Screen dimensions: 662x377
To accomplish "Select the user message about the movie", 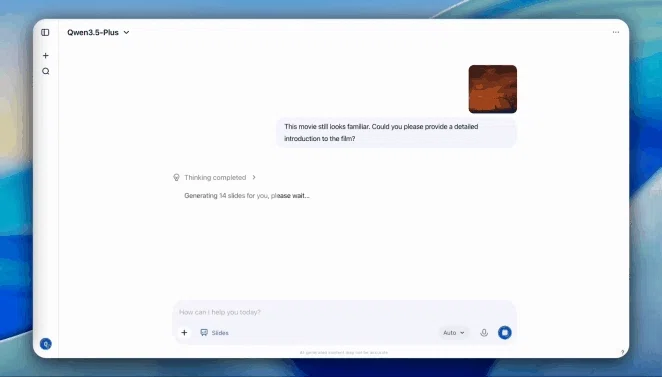I will point(396,133).
